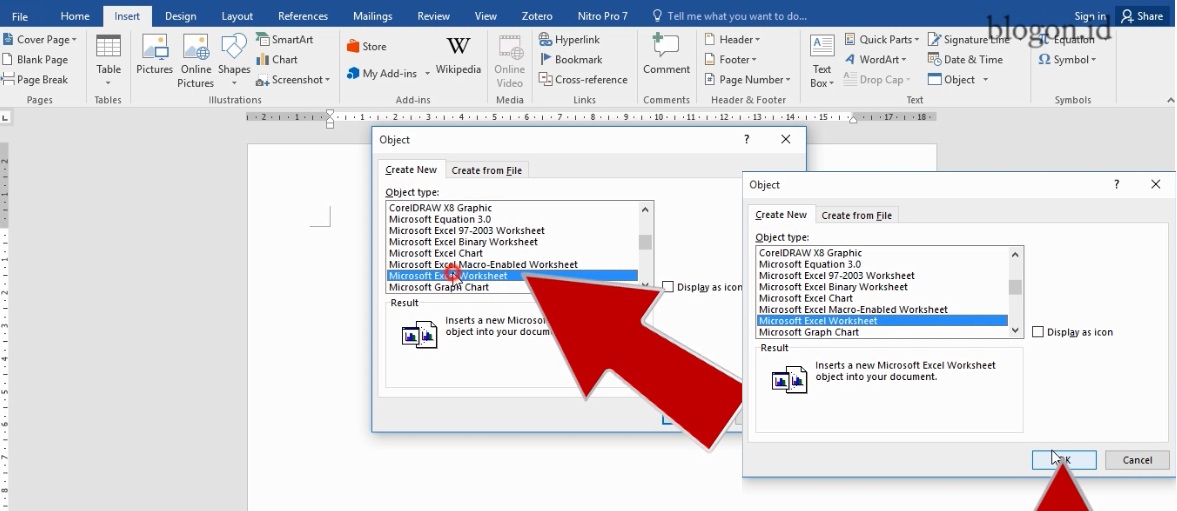Open the Office Store add-ins

pos(366,47)
